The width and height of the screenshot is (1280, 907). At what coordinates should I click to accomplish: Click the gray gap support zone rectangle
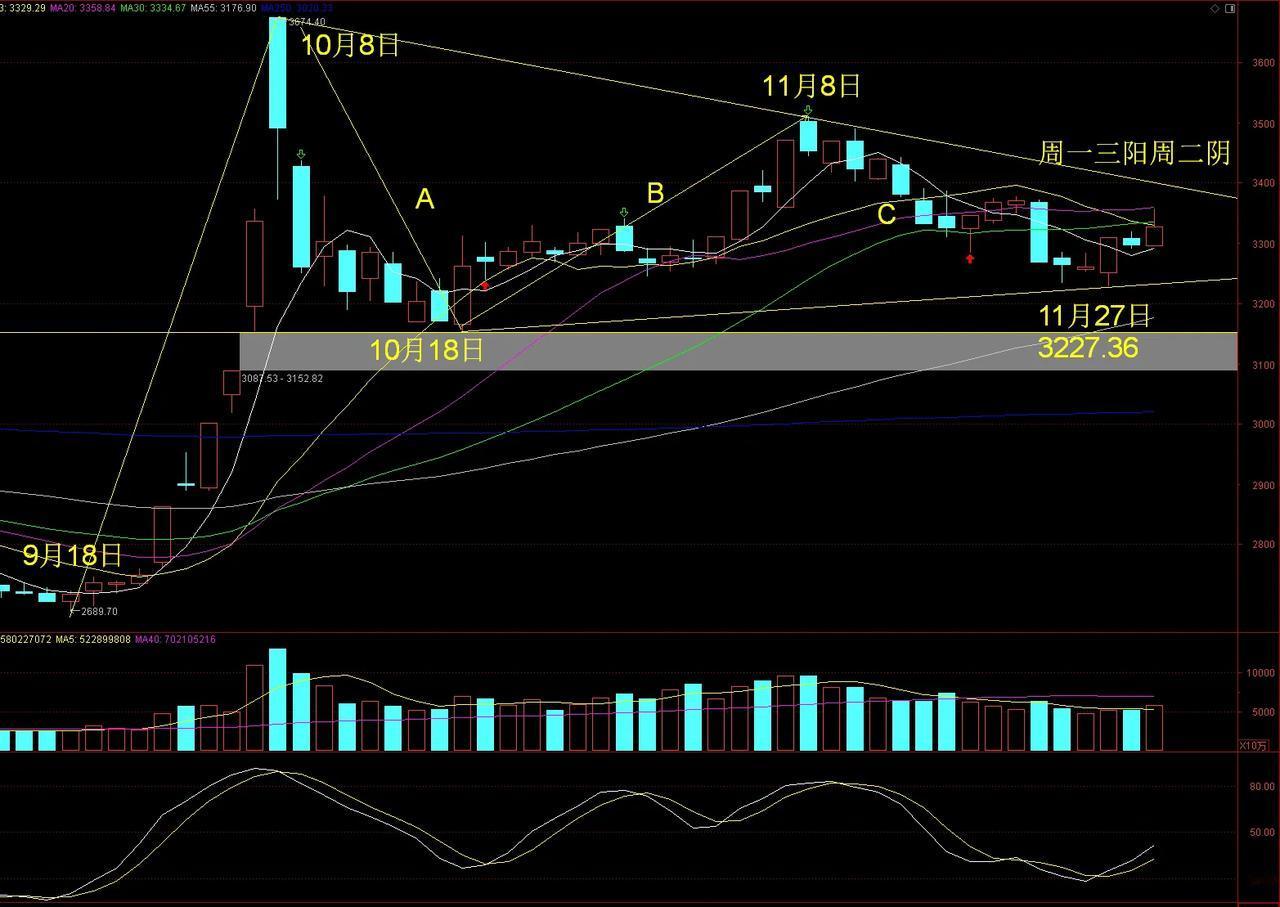click(x=738, y=352)
